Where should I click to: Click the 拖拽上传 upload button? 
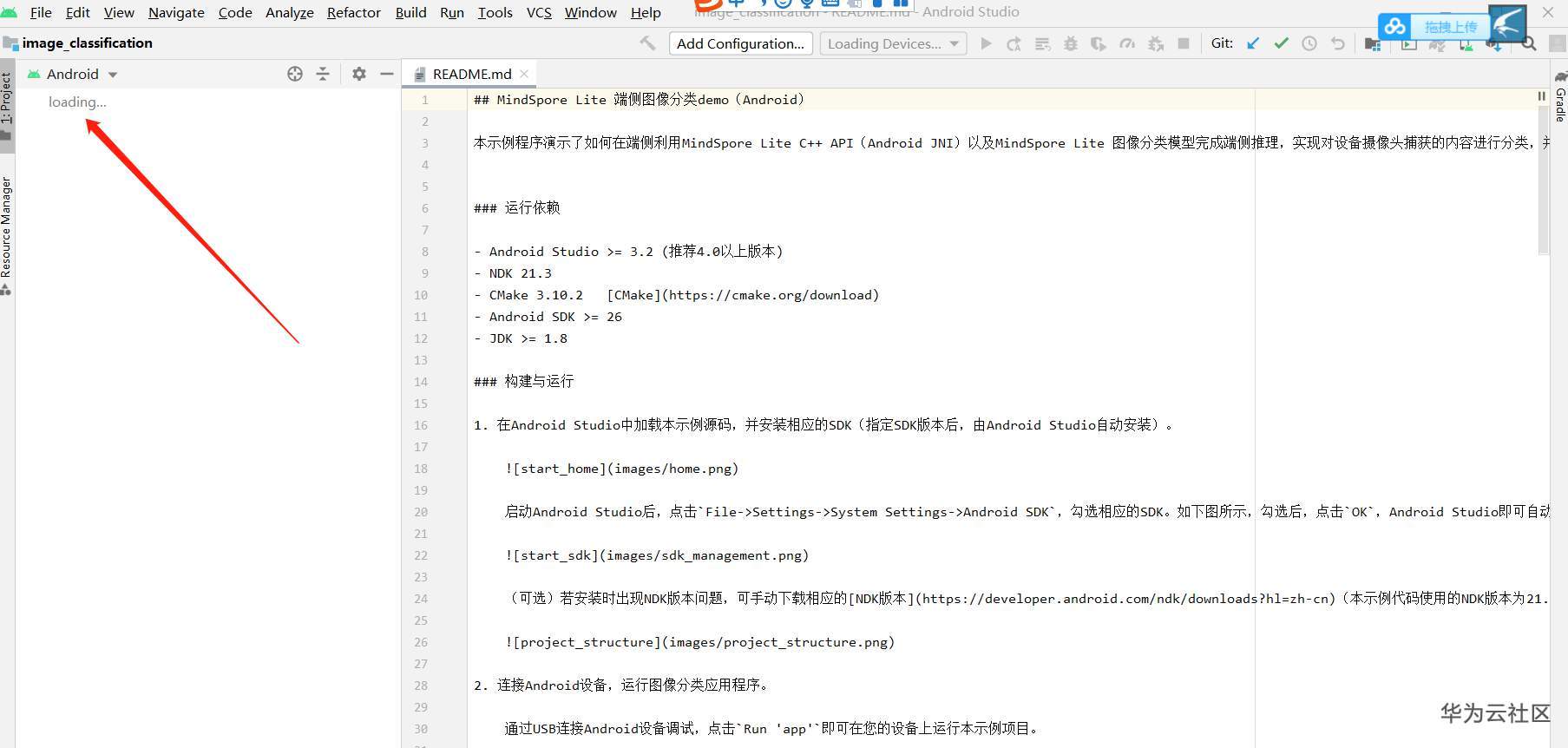click(x=1450, y=27)
